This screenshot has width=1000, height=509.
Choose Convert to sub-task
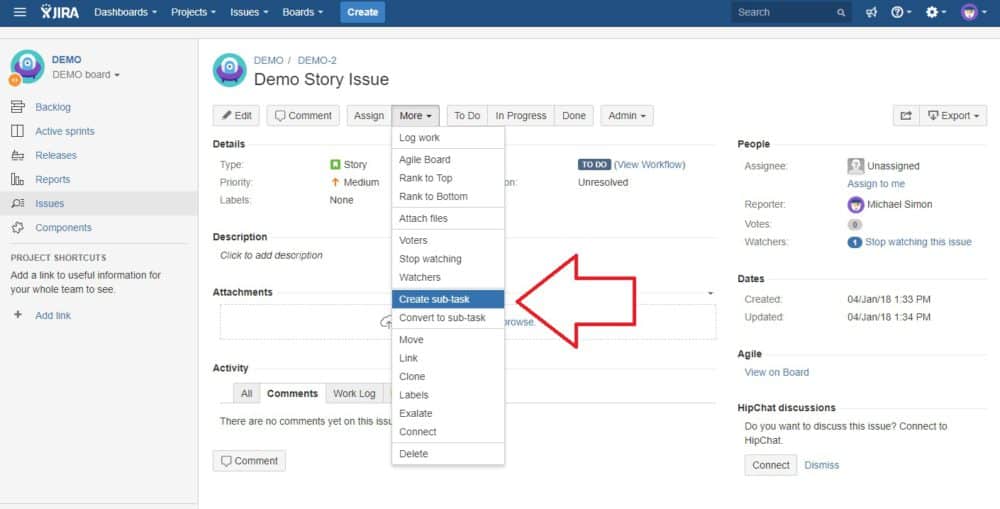click(448, 318)
